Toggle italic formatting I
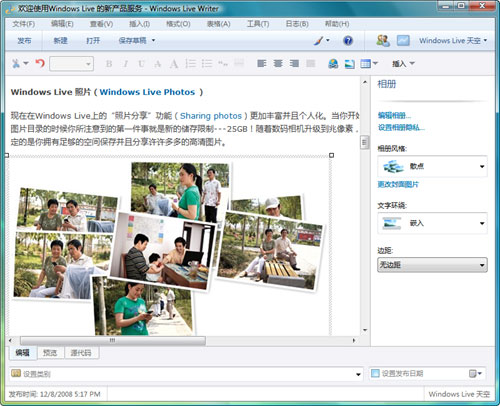The height and width of the screenshot is (406, 500). pyautogui.click(x=125, y=64)
